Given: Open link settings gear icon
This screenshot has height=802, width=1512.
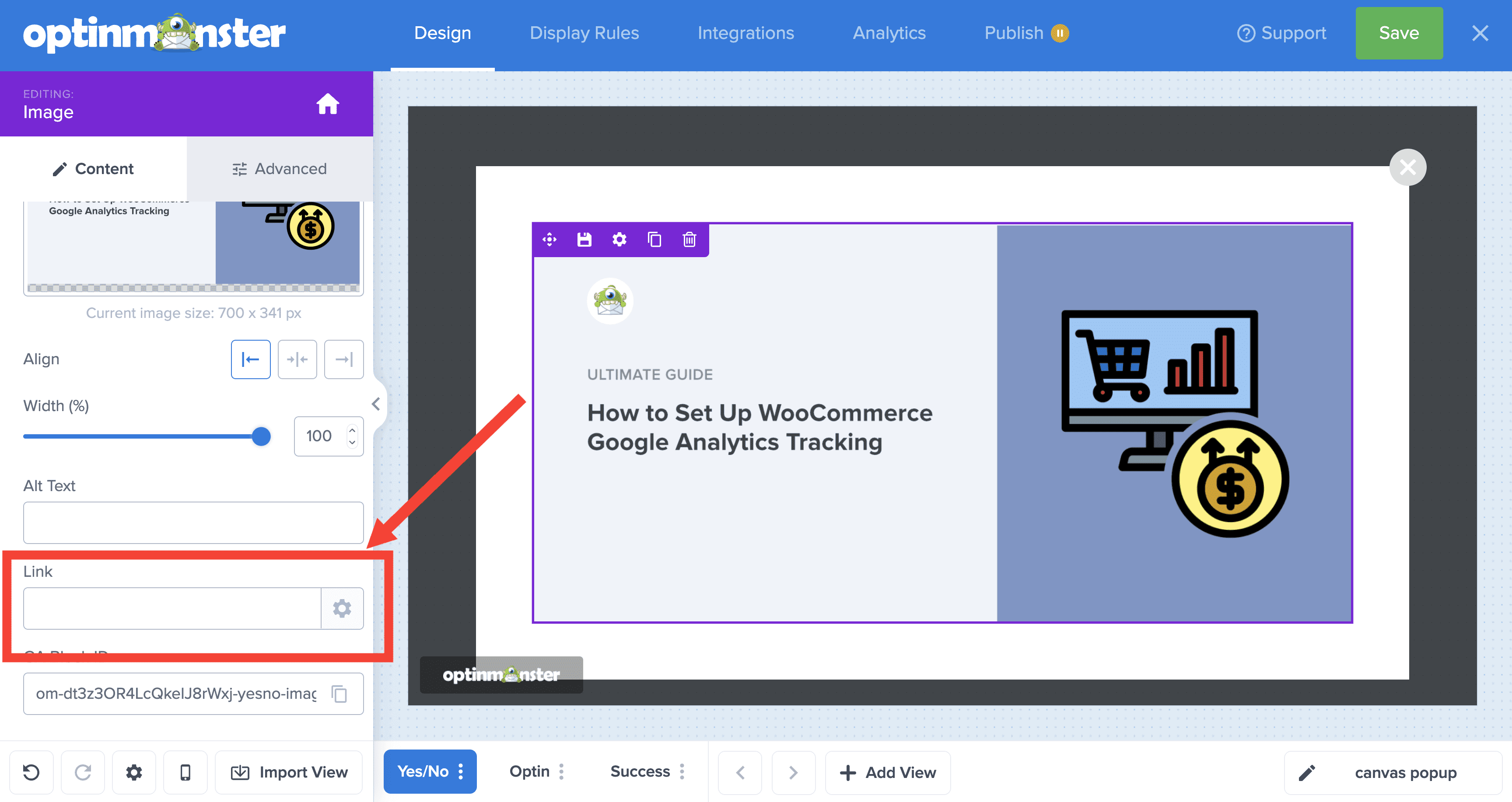Looking at the screenshot, I should coord(342,608).
